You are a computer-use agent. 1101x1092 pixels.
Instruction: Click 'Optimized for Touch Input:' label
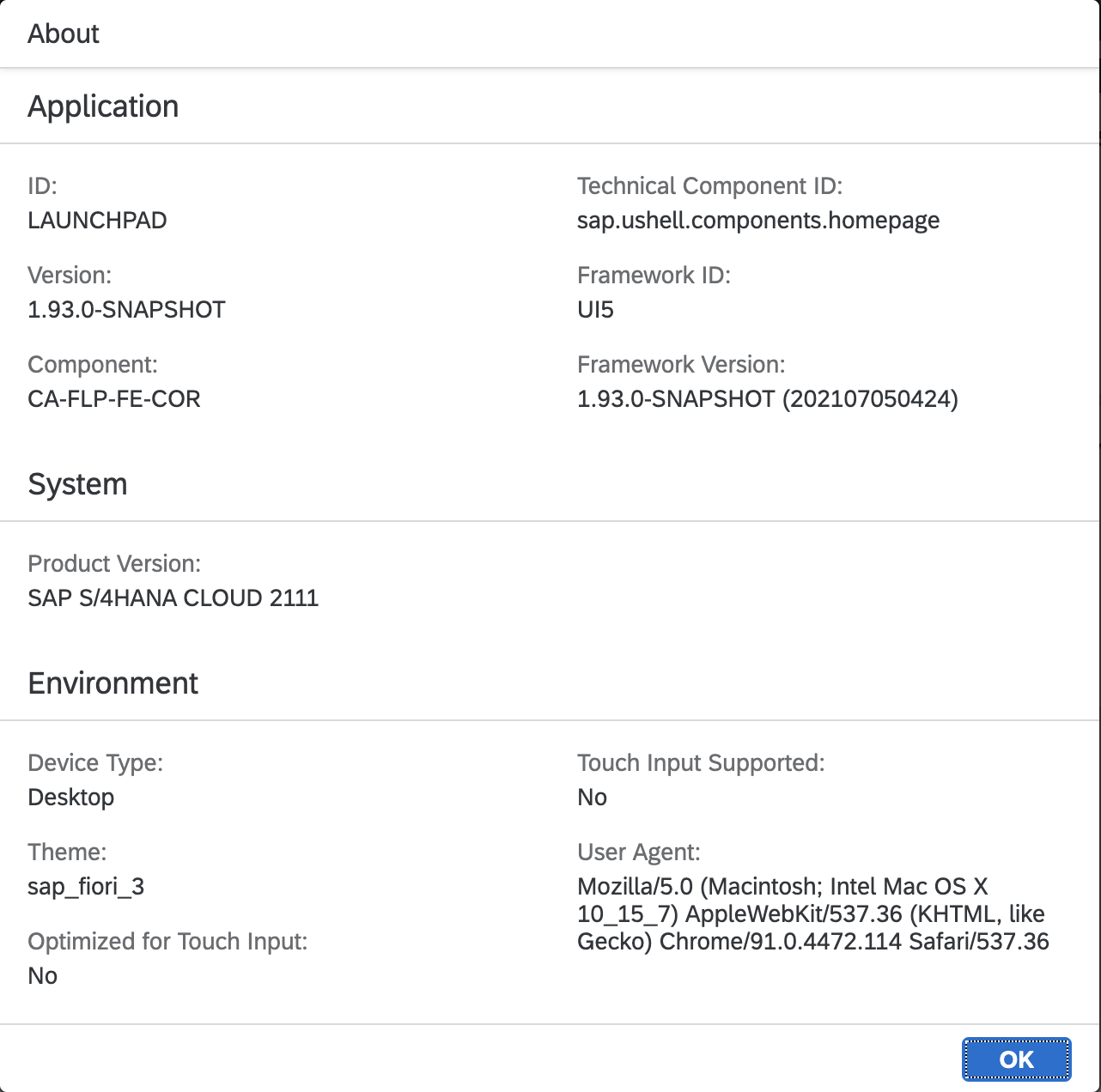click(x=167, y=942)
